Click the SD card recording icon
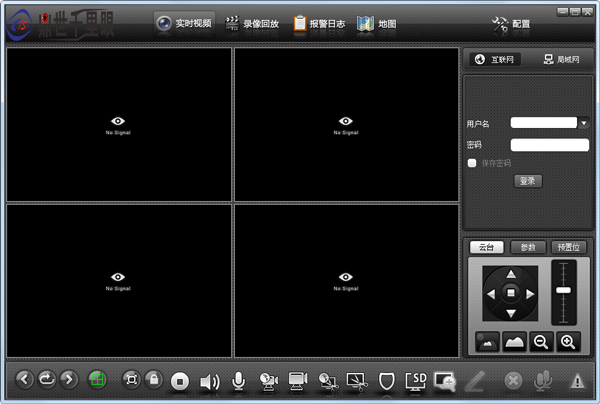This screenshot has width=600, height=404. (x=416, y=381)
